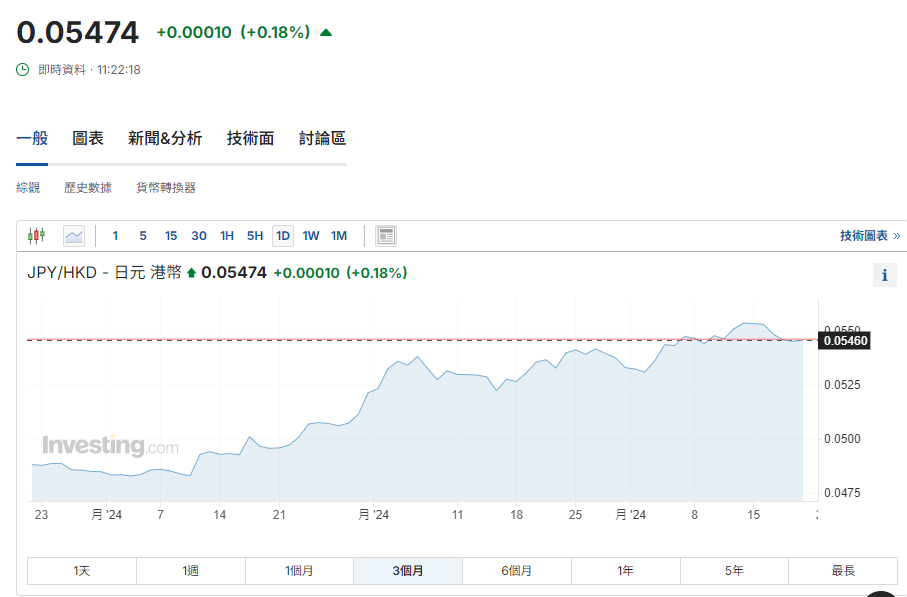907x597 pixels.
Task: Click the clock icon beside 即時資料
Action: tap(23, 70)
